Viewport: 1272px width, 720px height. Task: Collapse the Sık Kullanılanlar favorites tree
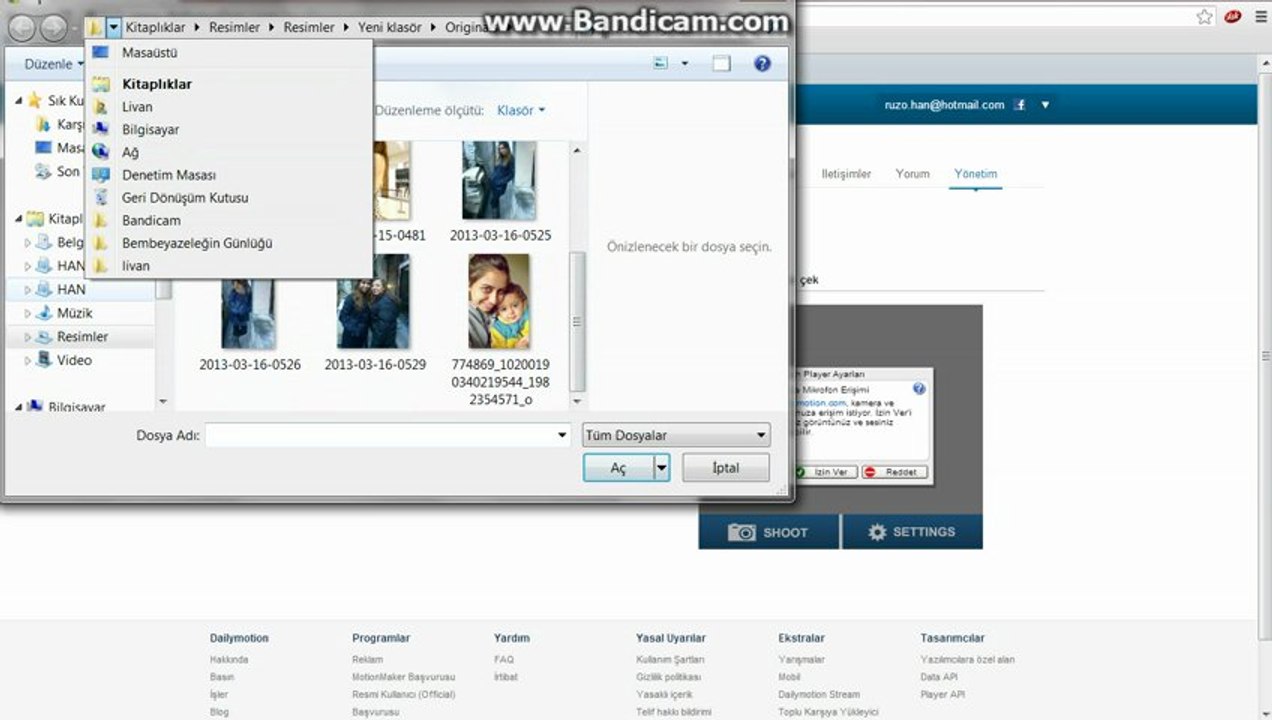[x=20, y=101]
